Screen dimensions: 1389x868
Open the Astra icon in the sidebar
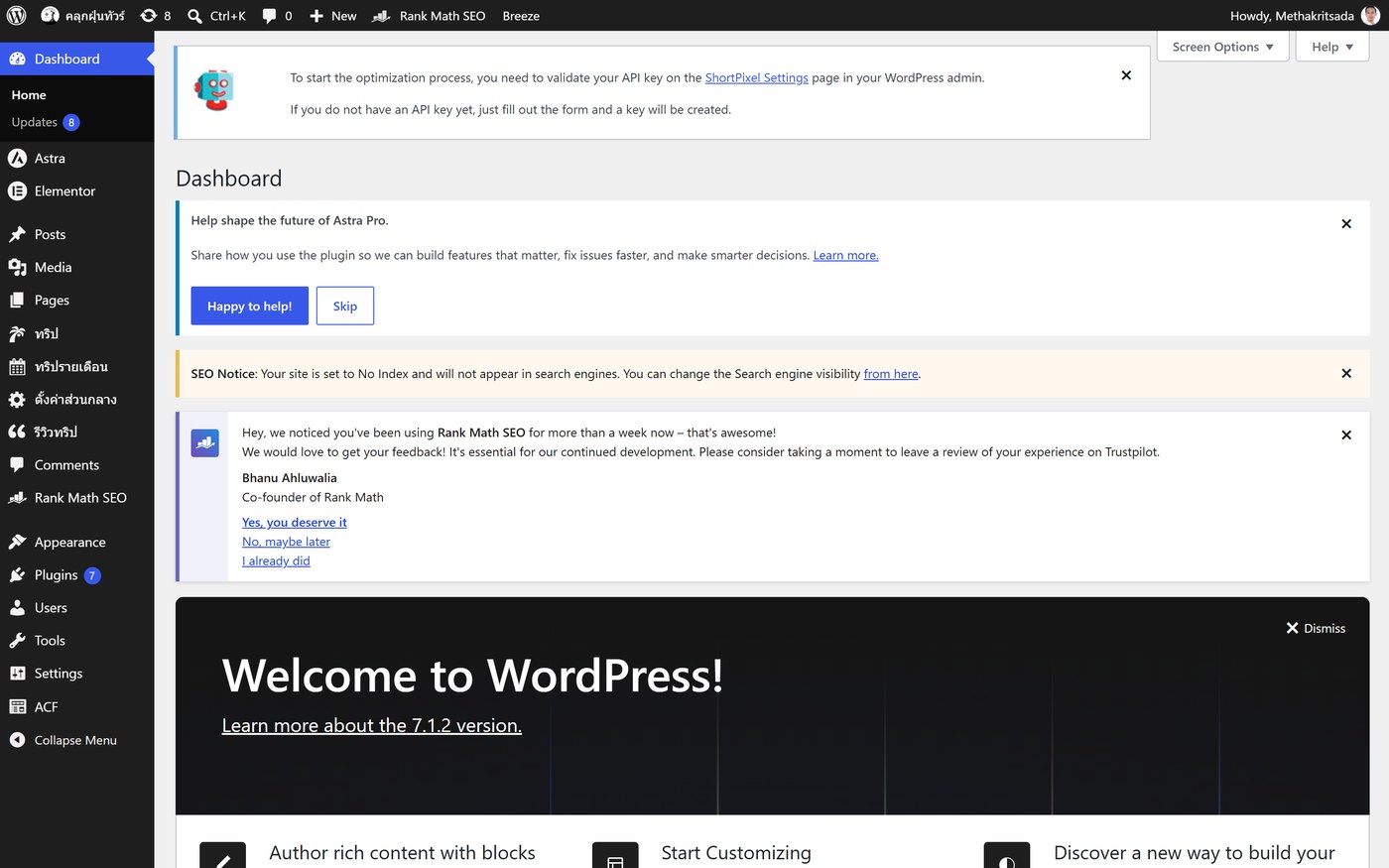point(17,158)
